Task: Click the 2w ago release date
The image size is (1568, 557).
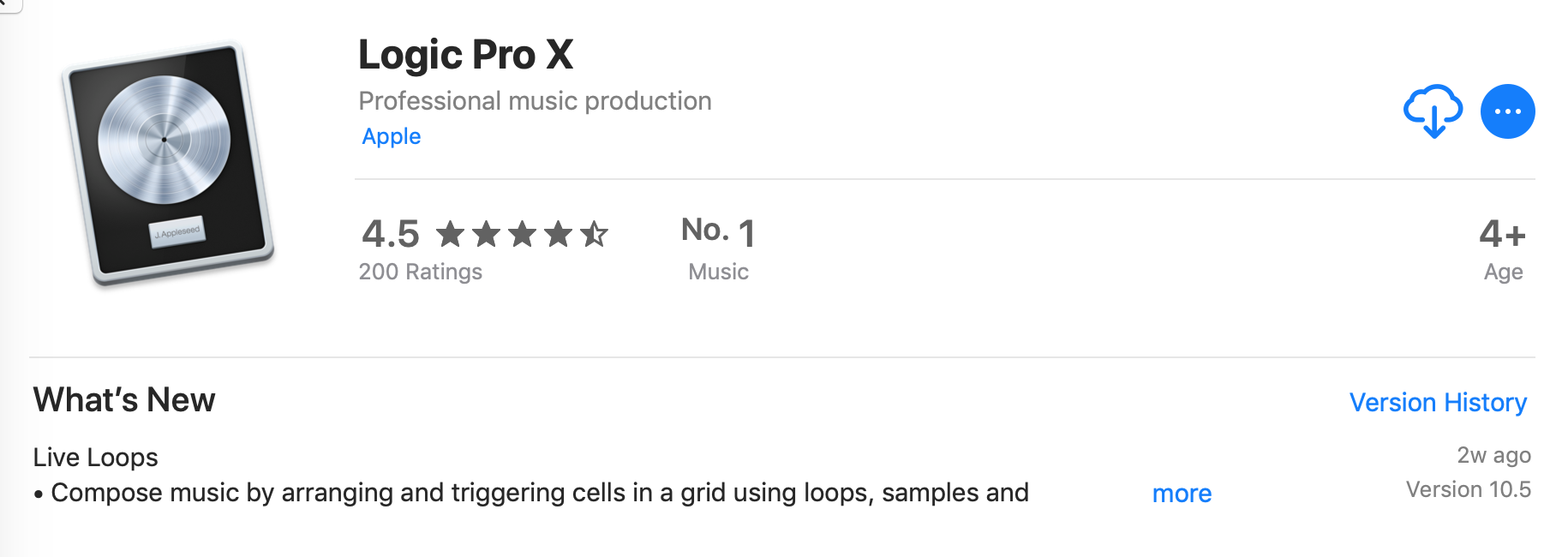Action: pos(1493,455)
